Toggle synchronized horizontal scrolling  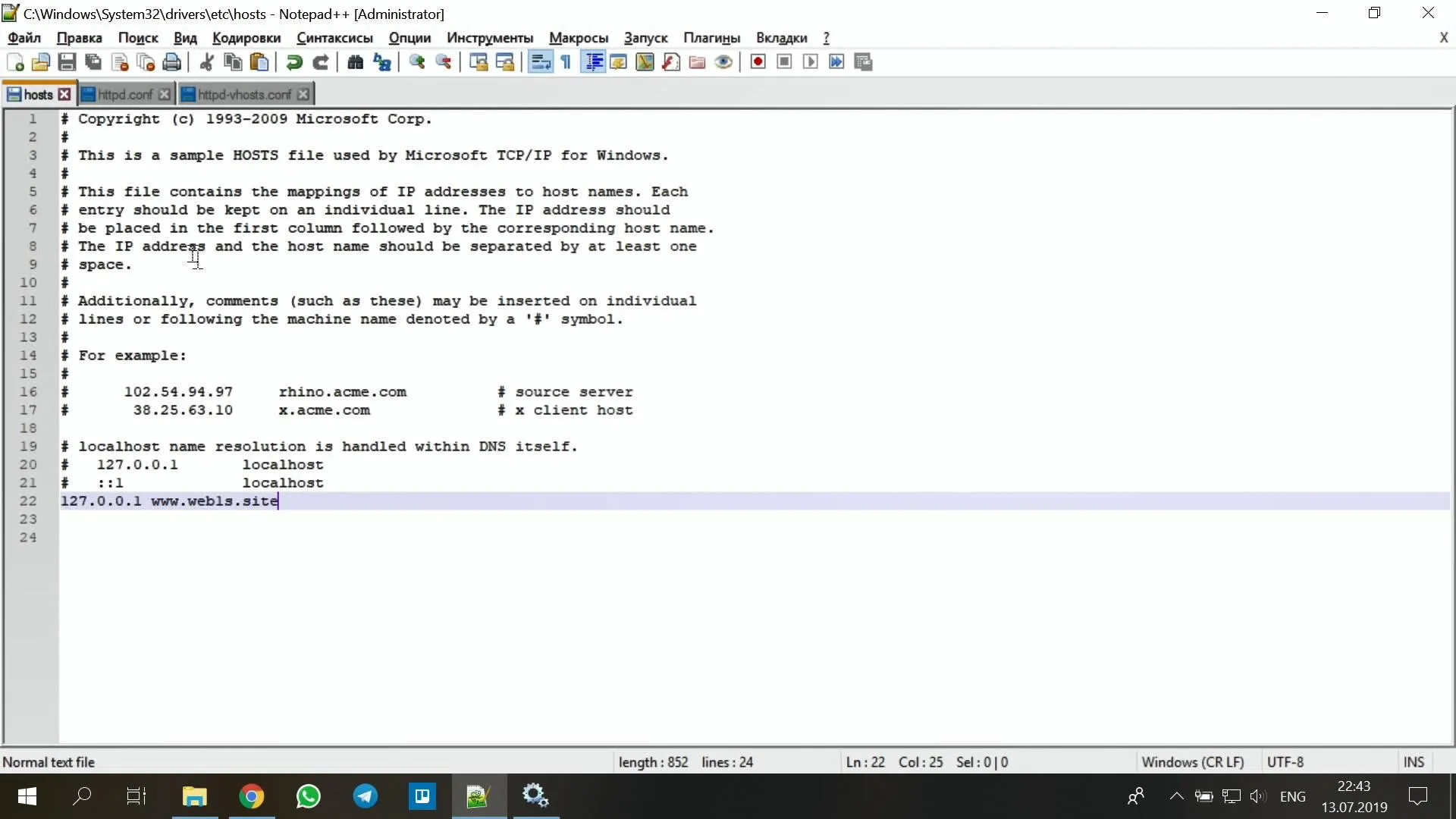[x=504, y=62]
